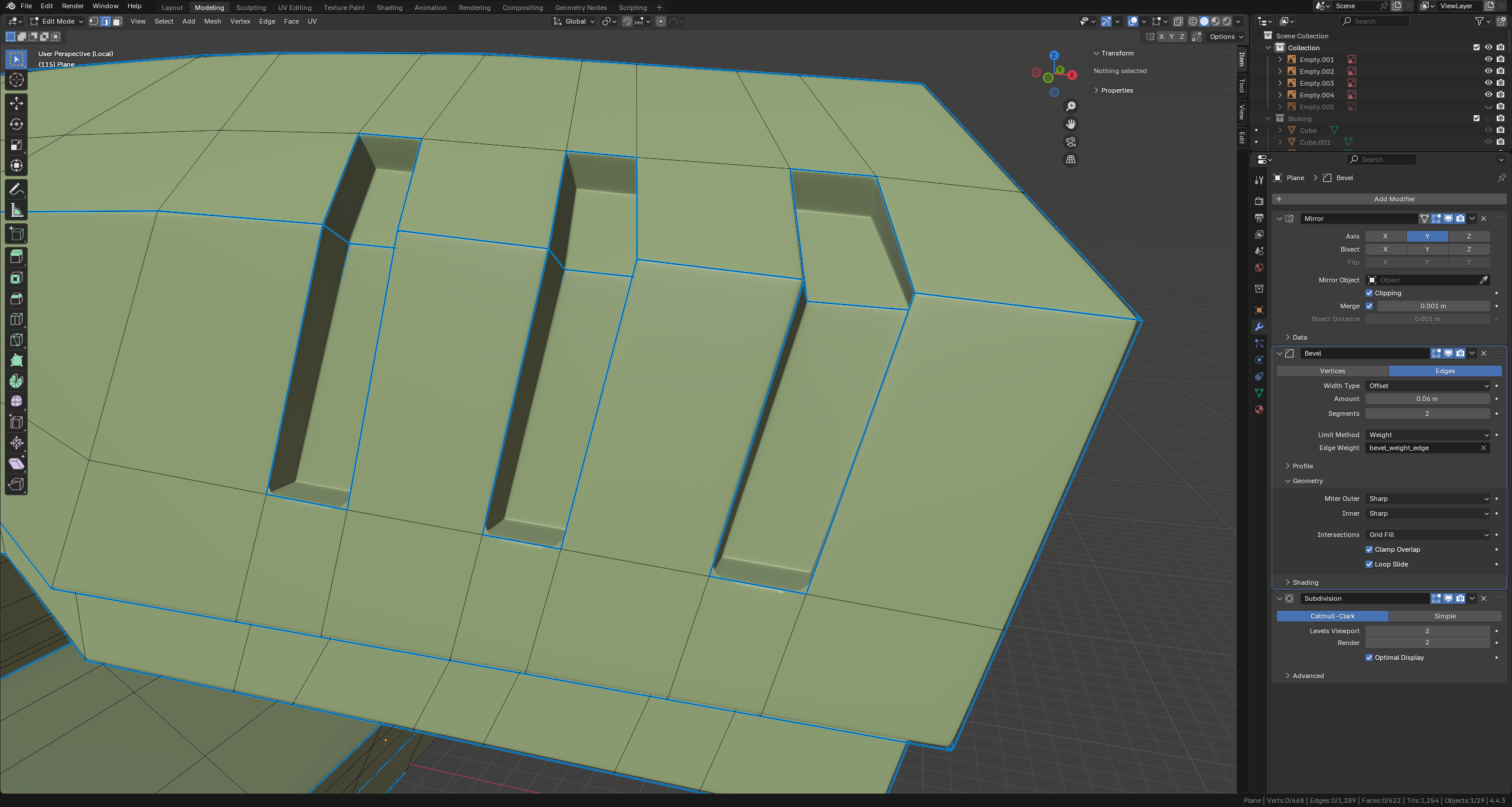This screenshot has height=807, width=1512.
Task: Open the Modifiers wrench properties tab
Action: click(1259, 327)
